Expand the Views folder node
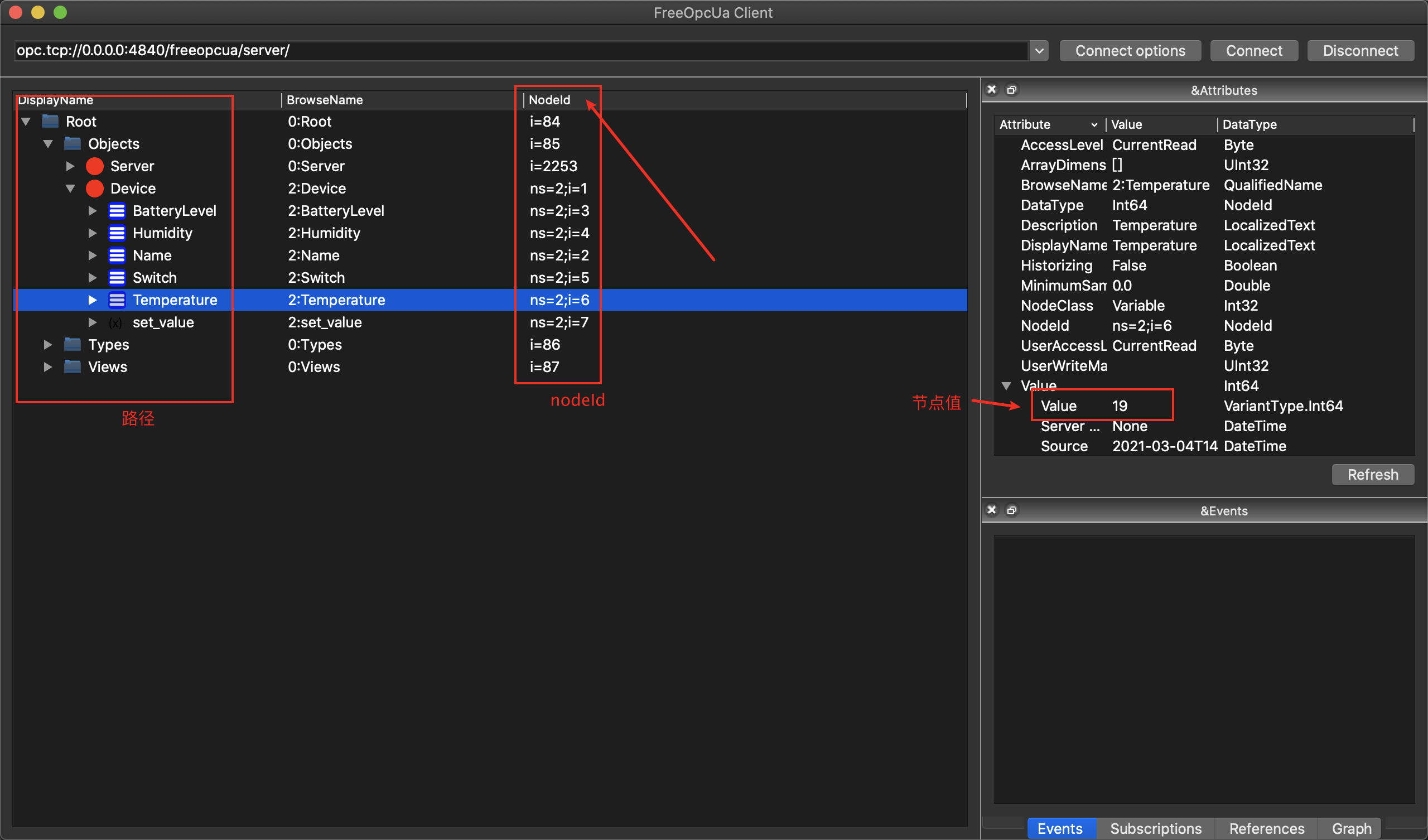 click(48, 366)
